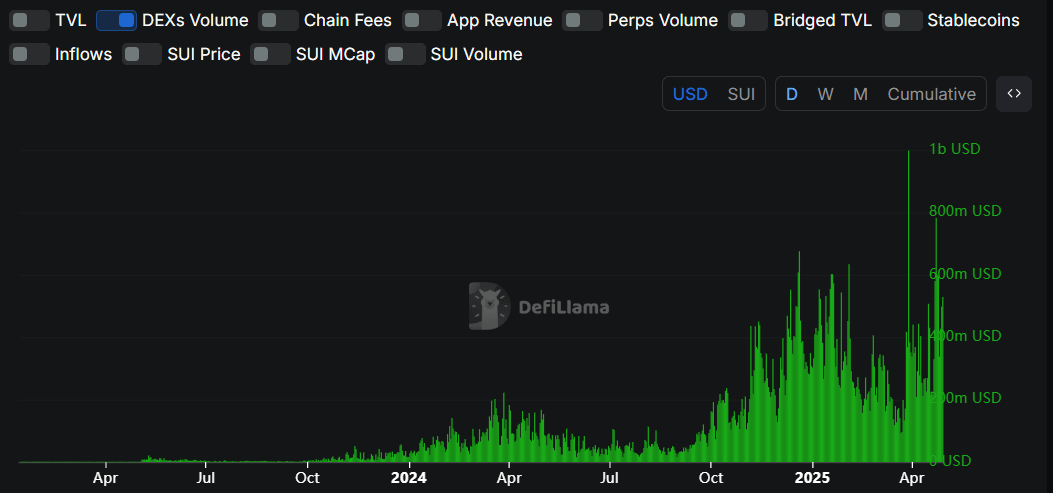
Task: Click the 600m USD axis label
Action: point(965,274)
